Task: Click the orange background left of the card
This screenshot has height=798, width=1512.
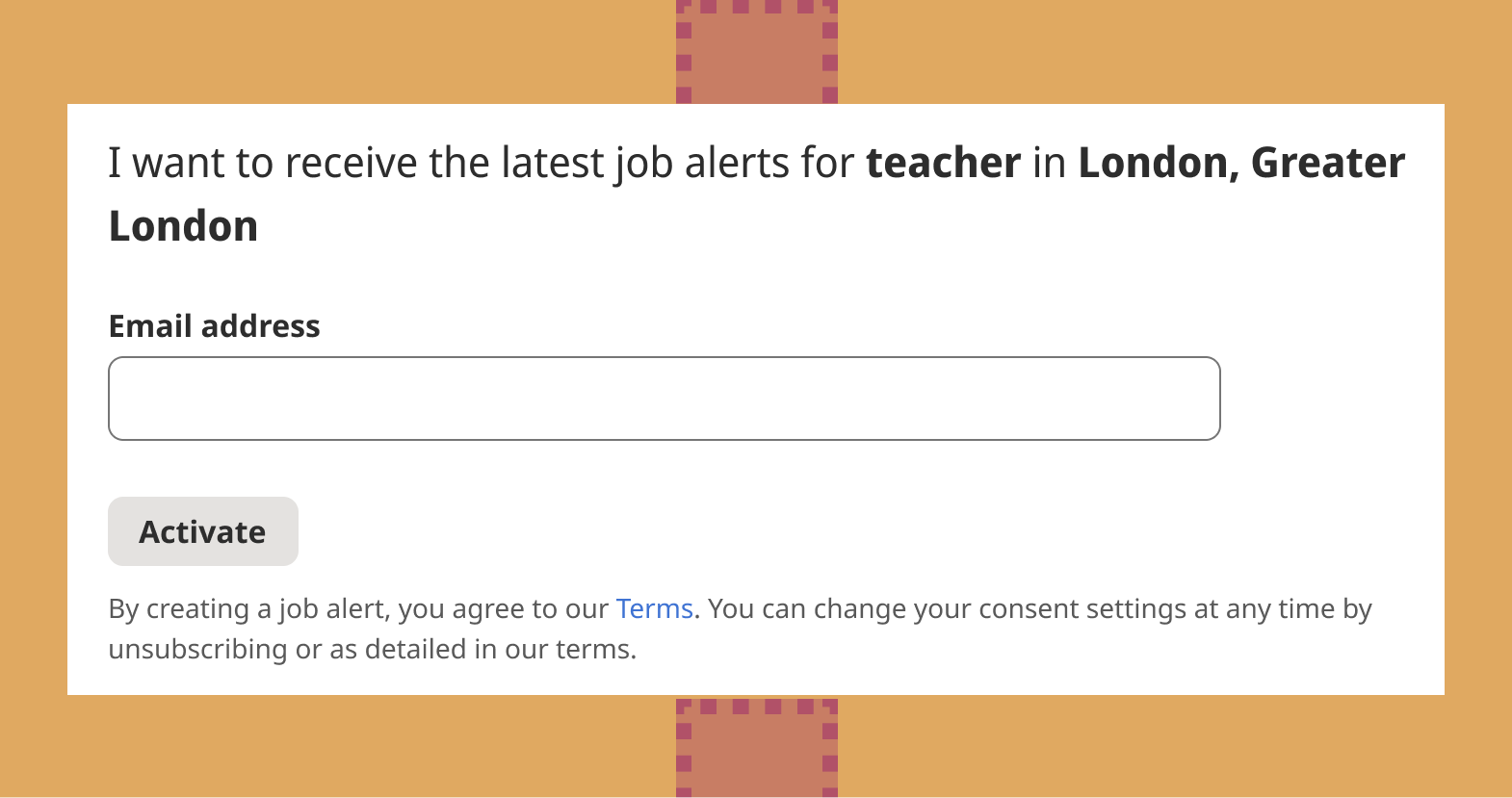Action: (x=32, y=399)
